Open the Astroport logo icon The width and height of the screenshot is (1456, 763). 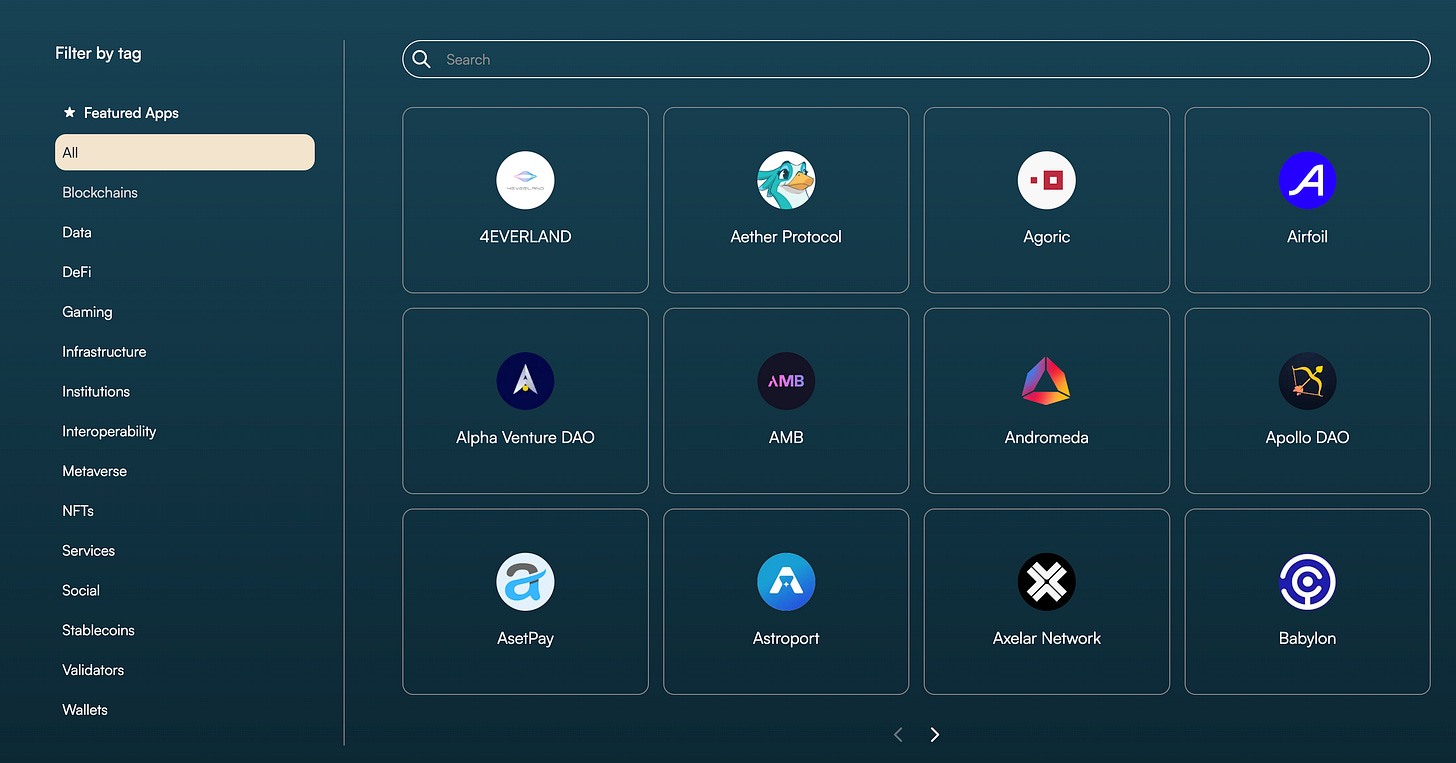pyautogui.click(x=786, y=582)
